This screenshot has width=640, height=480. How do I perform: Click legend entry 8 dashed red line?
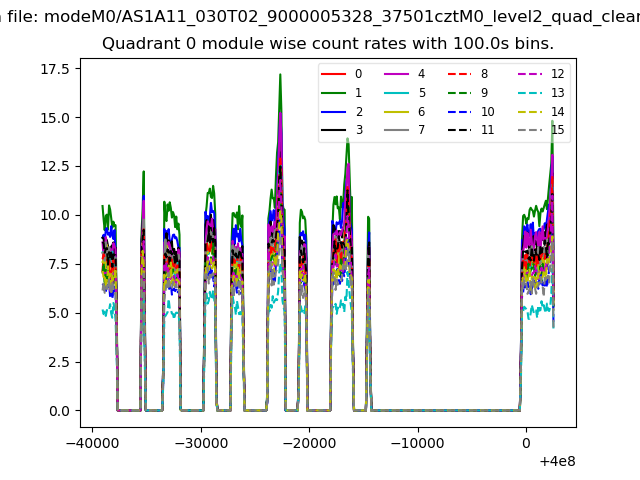(459, 74)
